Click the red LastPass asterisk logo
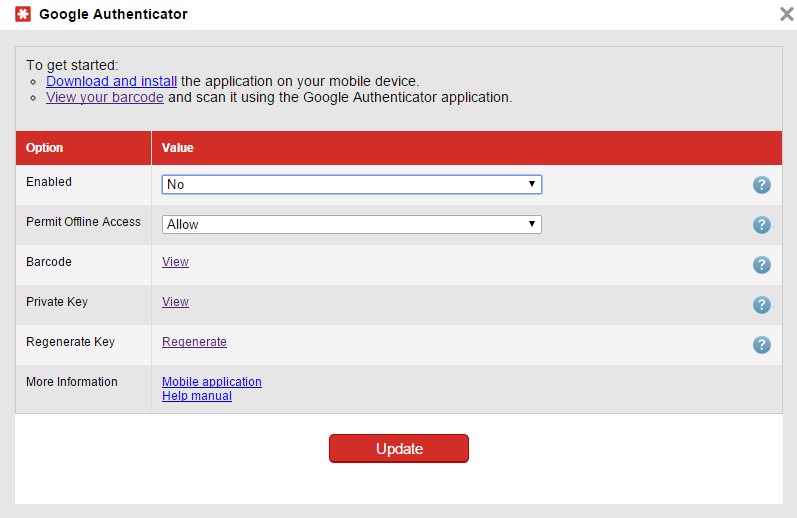The height and width of the screenshot is (518, 797). (23, 14)
